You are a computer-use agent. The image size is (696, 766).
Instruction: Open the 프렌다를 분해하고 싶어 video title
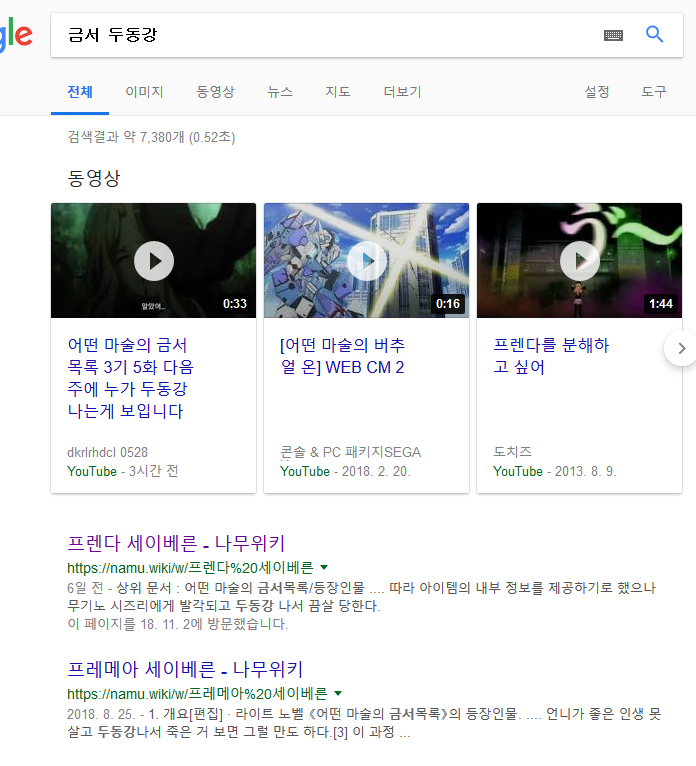pos(551,356)
